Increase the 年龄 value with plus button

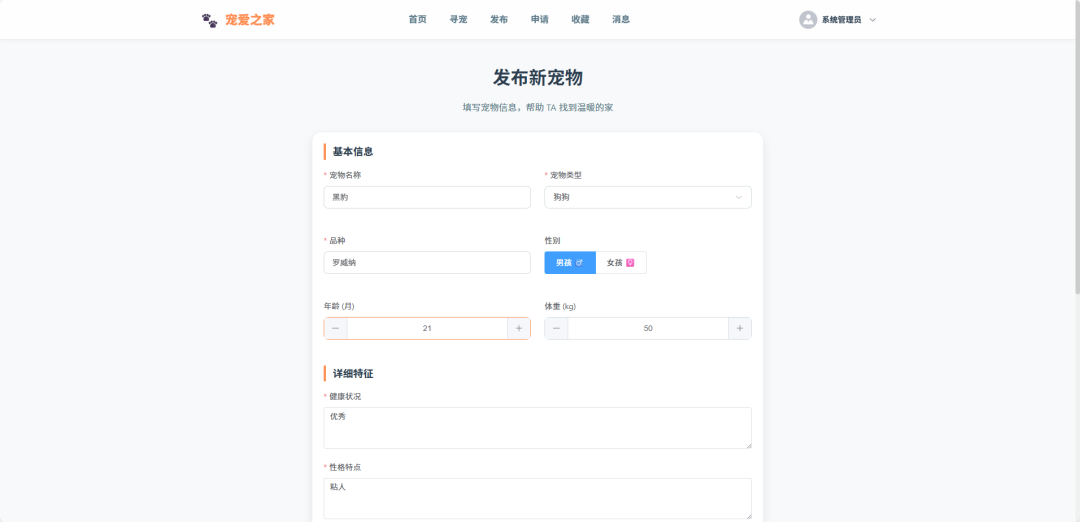[x=519, y=328]
